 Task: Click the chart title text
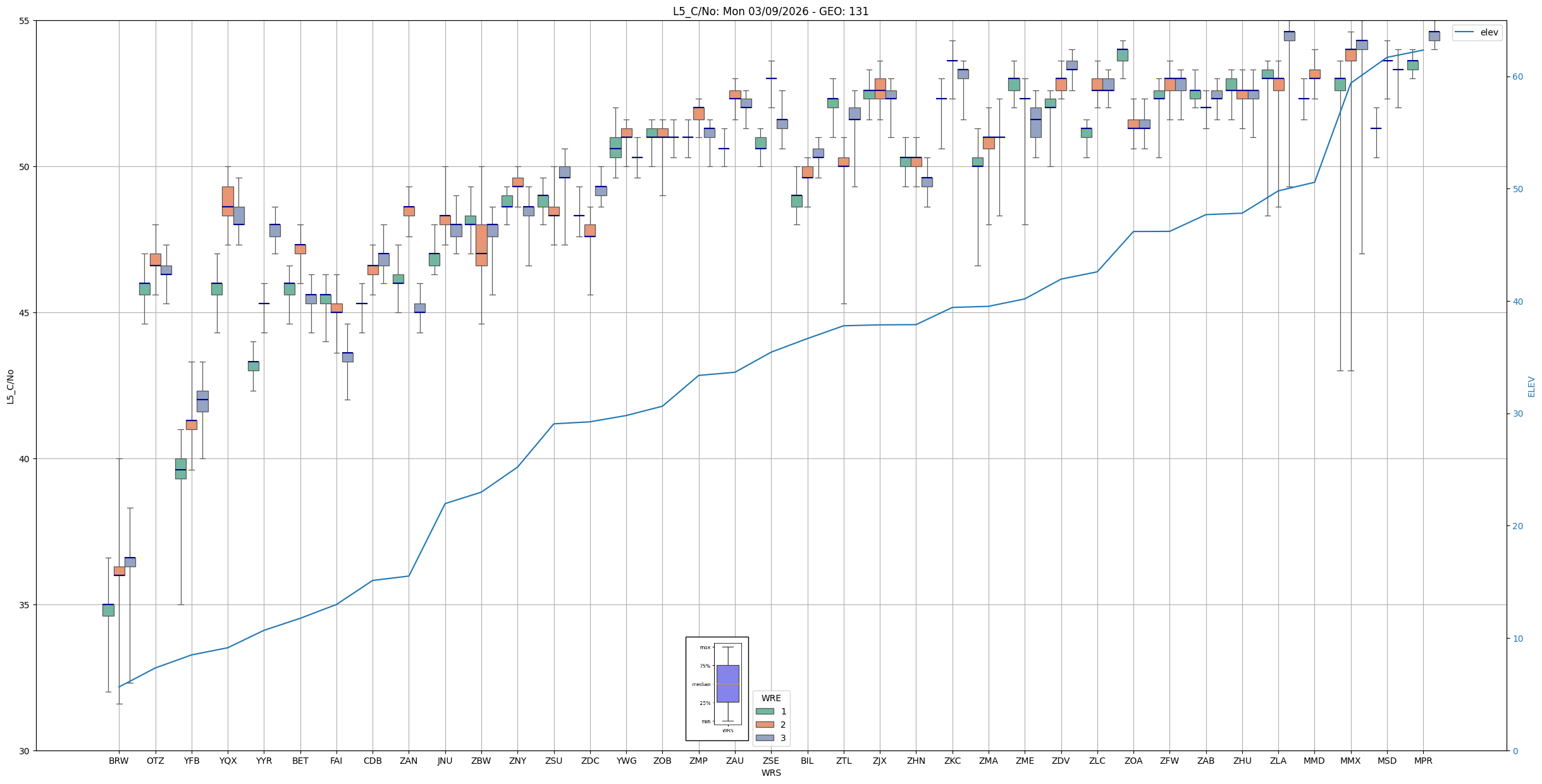(x=770, y=11)
